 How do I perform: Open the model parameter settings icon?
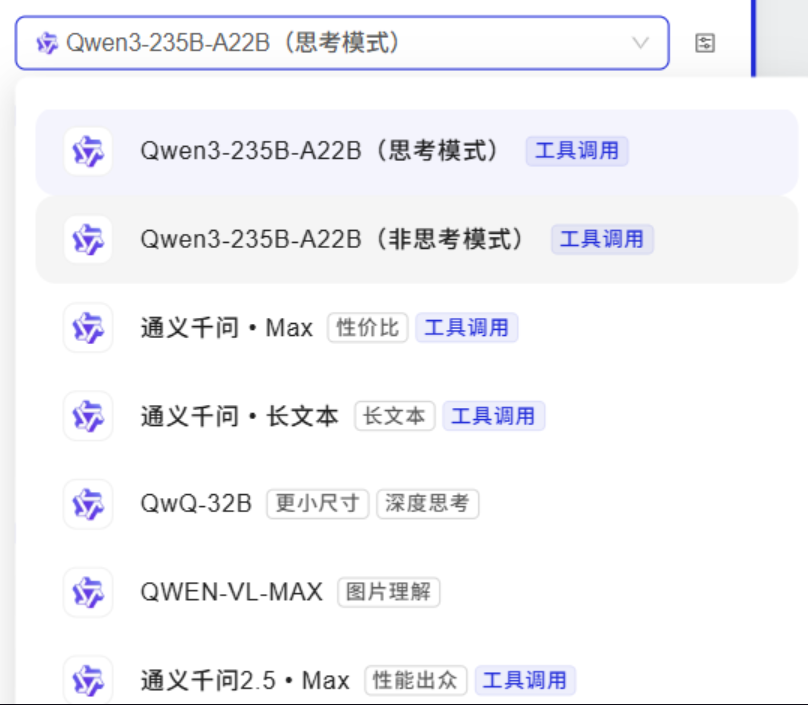(706, 43)
